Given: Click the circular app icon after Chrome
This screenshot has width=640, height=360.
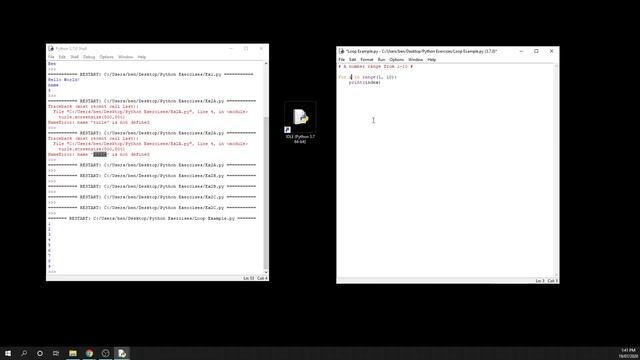Looking at the screenshot, I should [x=106, y=353].
